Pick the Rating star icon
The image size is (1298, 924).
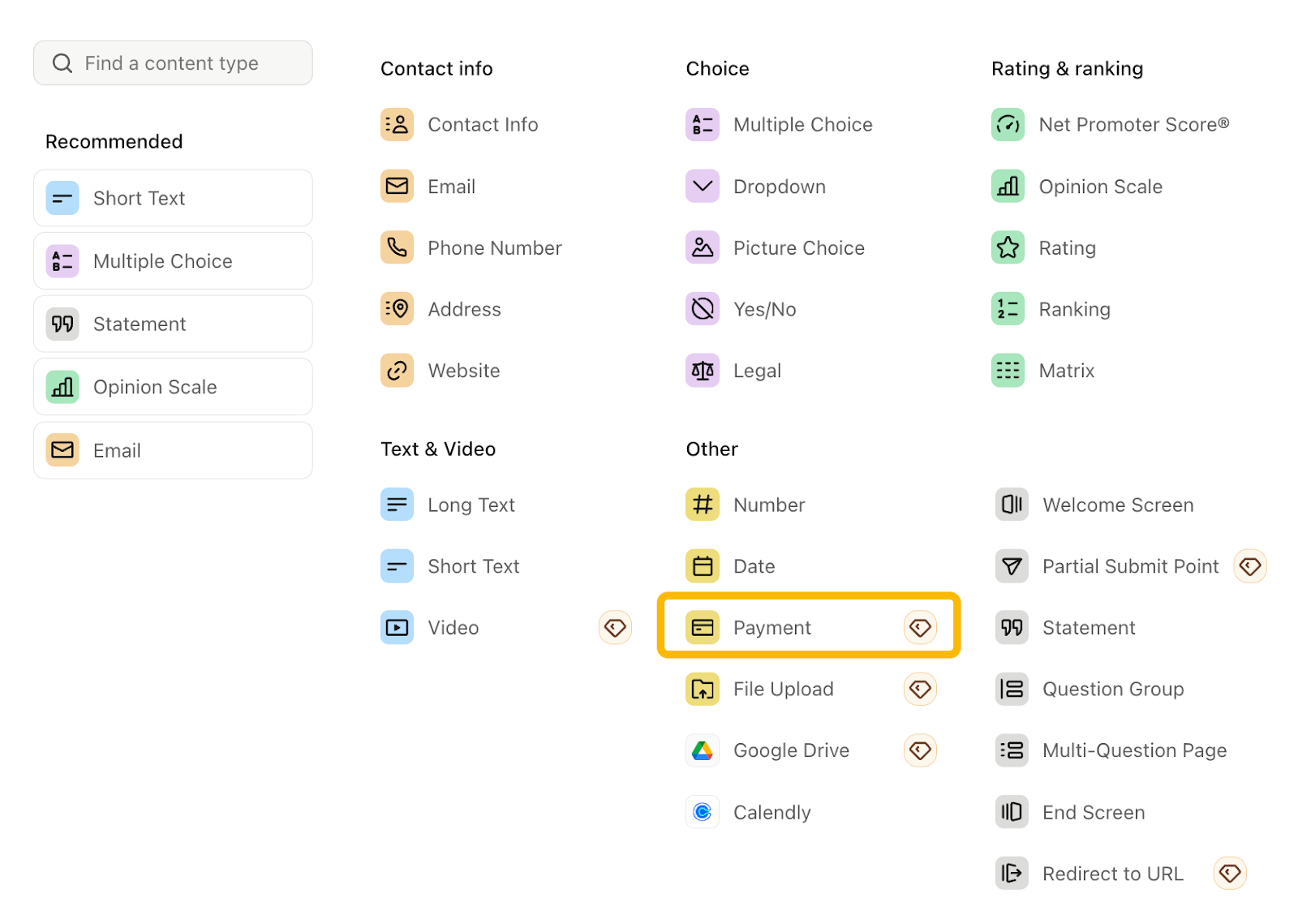tap(1008, 247)
